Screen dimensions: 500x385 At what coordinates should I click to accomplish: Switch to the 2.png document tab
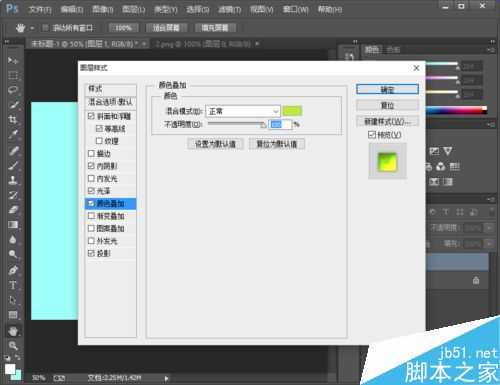click(204, 44)
